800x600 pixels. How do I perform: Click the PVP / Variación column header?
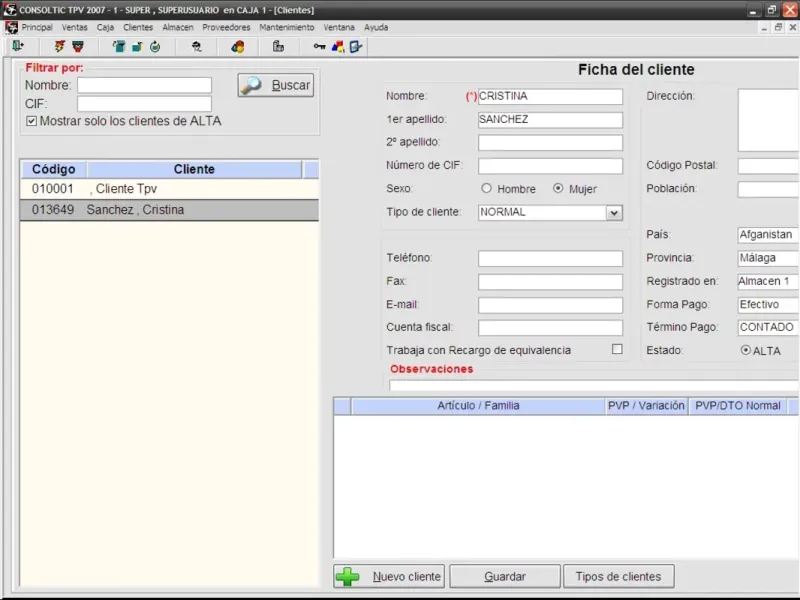(x=646, y=406)
